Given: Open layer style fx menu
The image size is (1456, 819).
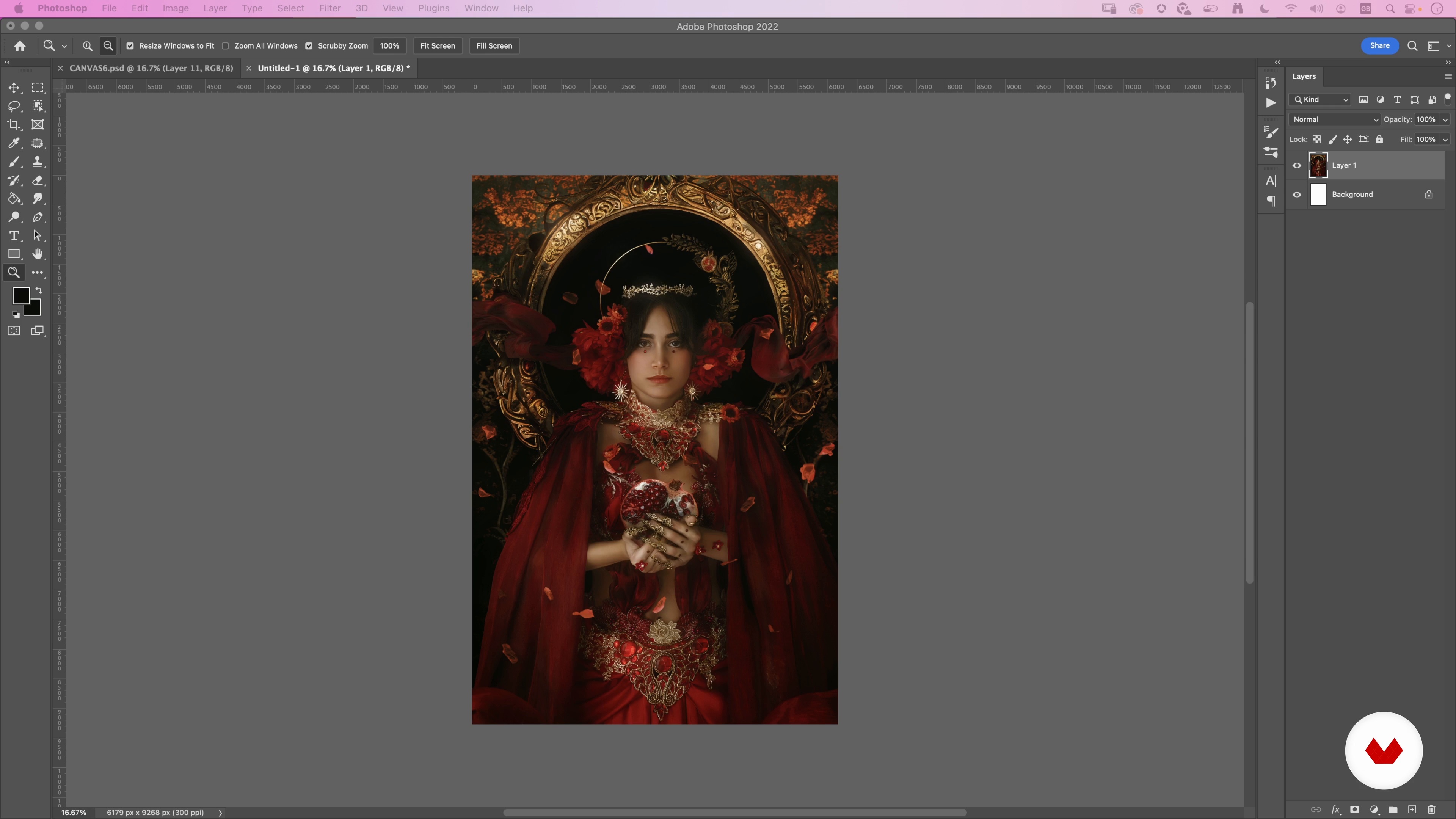Looking at the screenshot, I should [x=1335, y=810].
